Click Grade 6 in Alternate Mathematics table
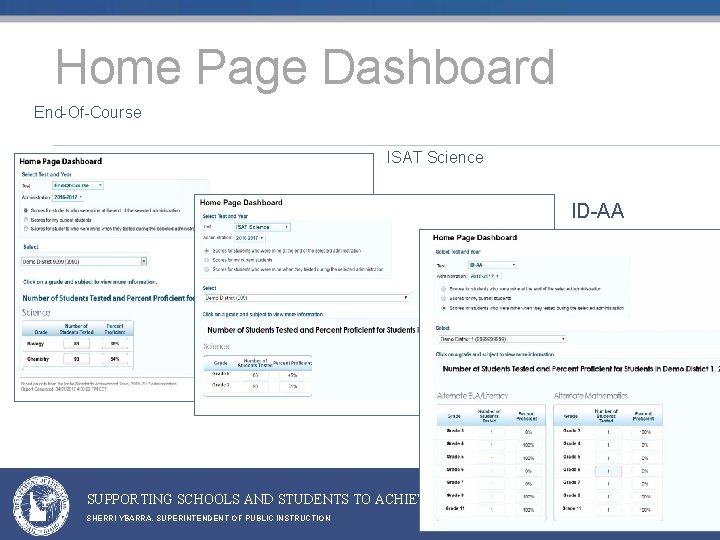 (x=572, y=470)
